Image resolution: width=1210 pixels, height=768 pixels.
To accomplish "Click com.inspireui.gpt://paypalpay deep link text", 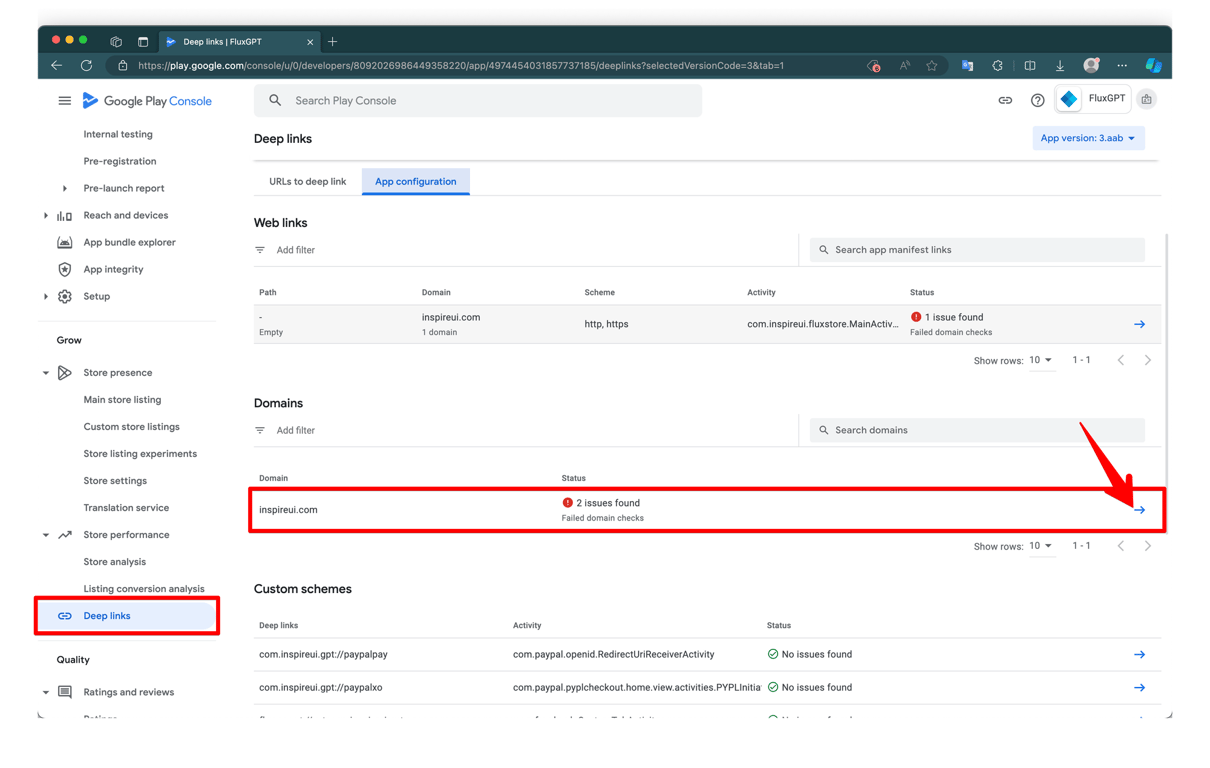I will coord(323,654).
